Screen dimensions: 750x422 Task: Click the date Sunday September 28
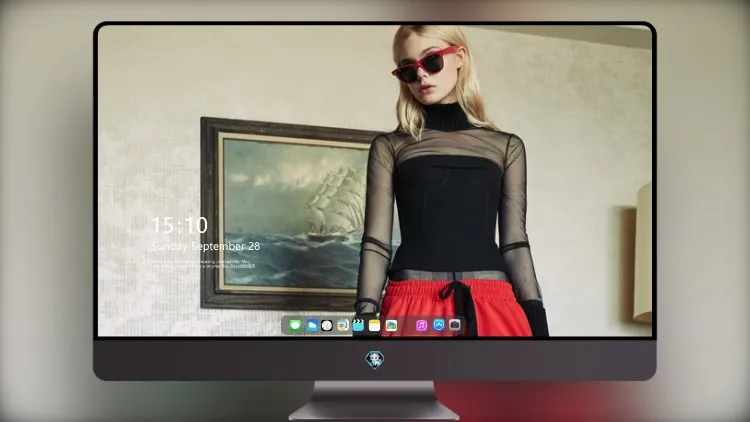point(206,246)
